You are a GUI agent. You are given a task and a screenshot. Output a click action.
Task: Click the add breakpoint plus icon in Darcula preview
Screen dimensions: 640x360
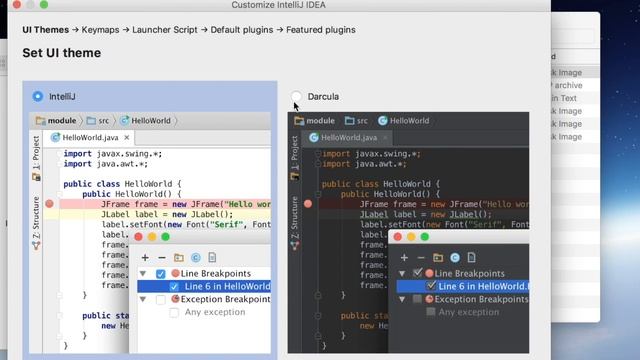[x=404, y=258]
